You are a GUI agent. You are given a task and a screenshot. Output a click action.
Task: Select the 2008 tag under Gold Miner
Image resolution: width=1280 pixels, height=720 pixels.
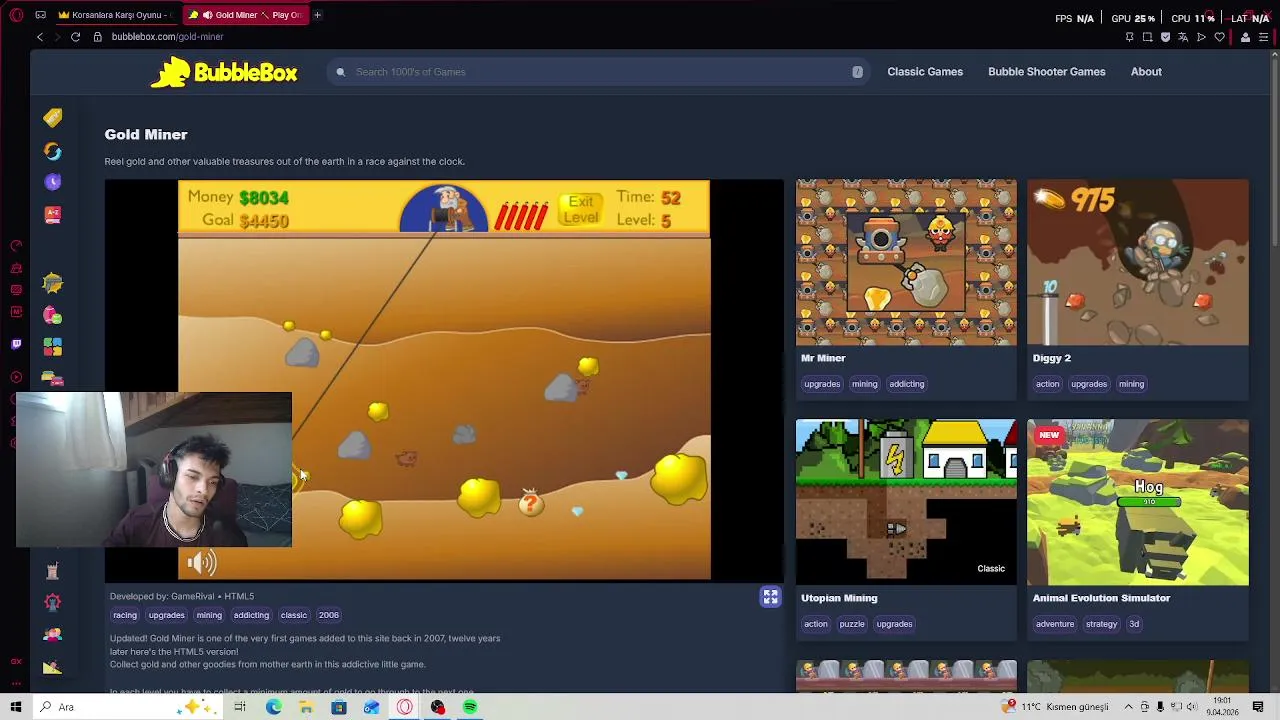329,615
